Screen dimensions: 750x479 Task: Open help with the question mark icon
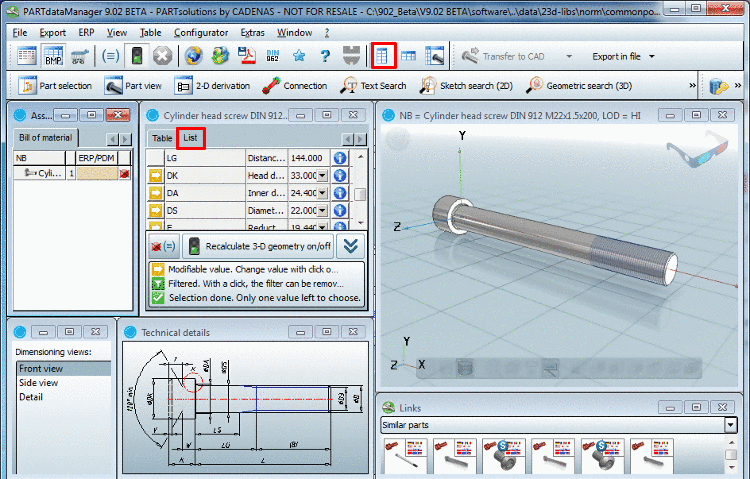point(325,56)
